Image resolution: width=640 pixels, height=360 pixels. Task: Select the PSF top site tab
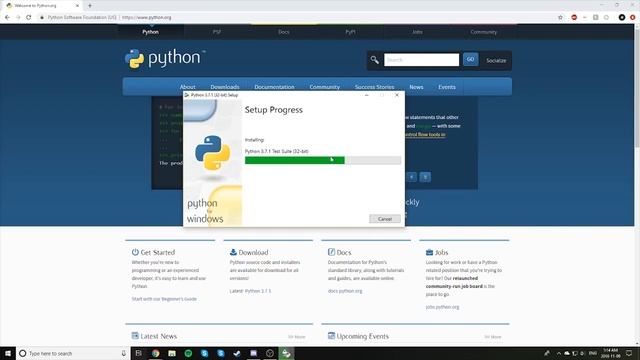[x=217, y=32]
